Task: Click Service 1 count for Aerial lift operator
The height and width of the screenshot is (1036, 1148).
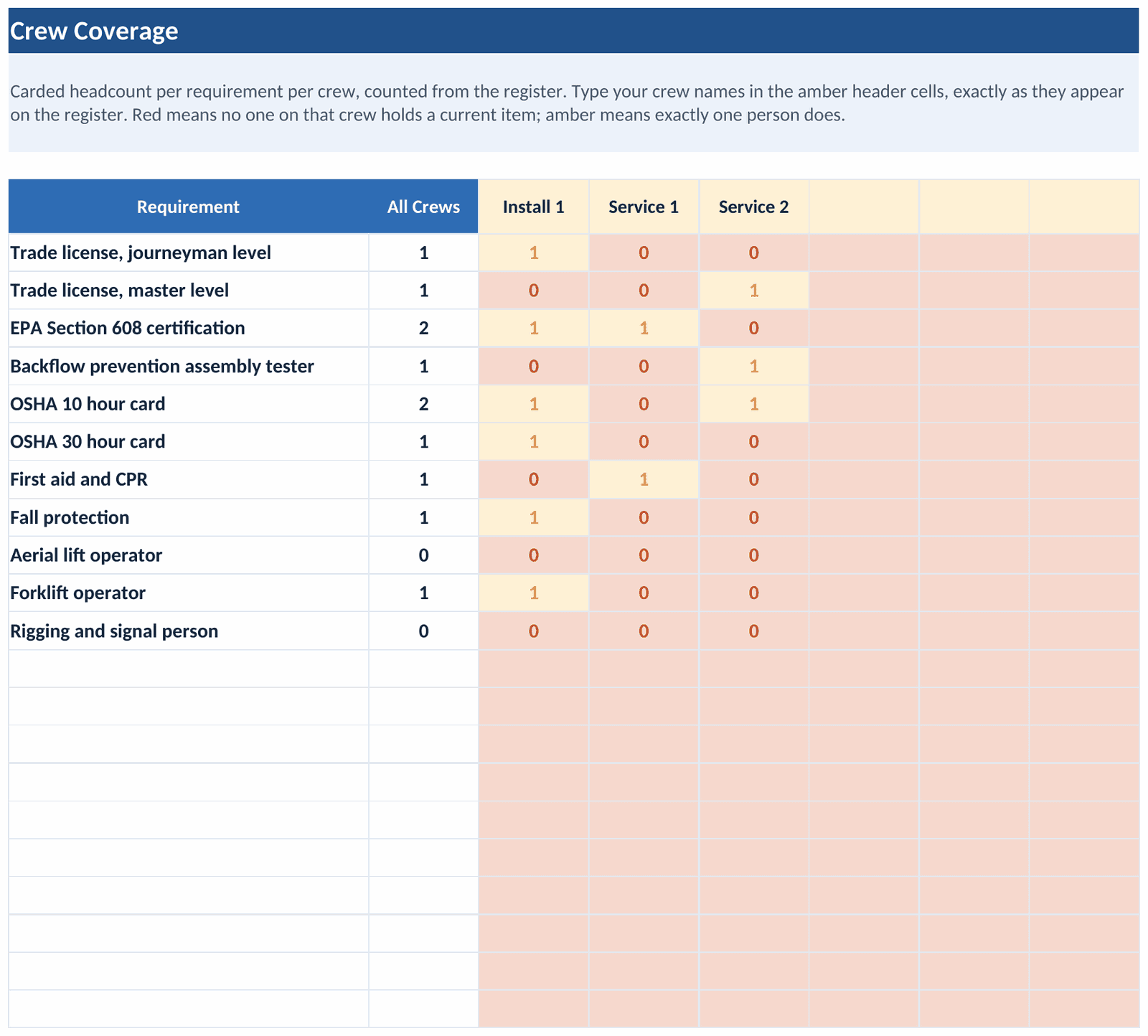Action: pyautogui.click(x=644, y=555)
